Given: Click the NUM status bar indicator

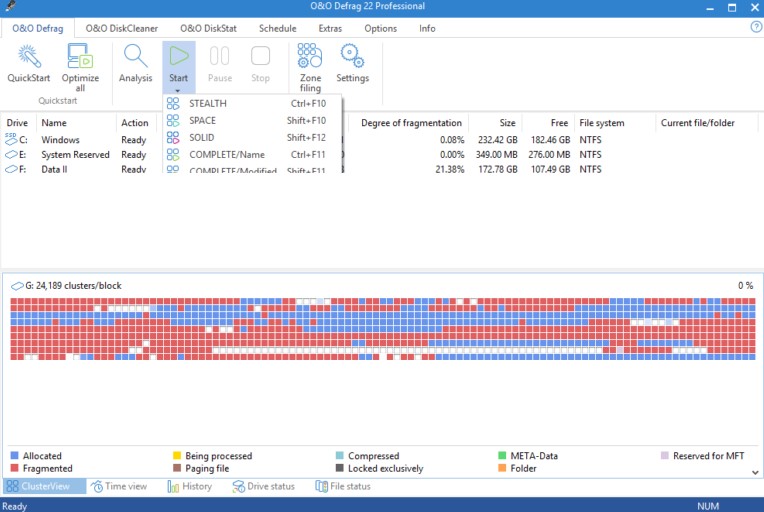Looking at the screenshot, I should tap(708, 506).
